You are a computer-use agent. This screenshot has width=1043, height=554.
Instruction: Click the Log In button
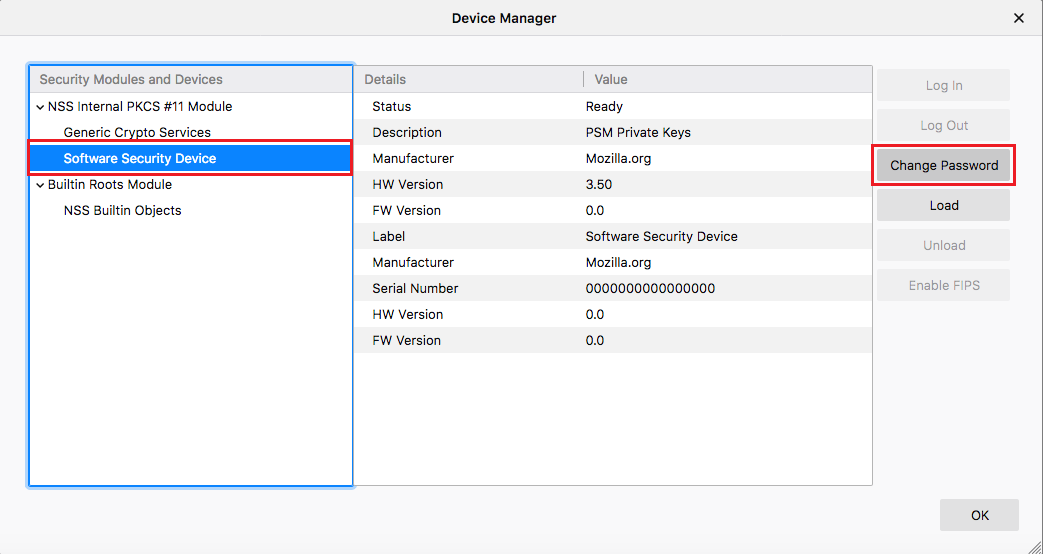943,86
